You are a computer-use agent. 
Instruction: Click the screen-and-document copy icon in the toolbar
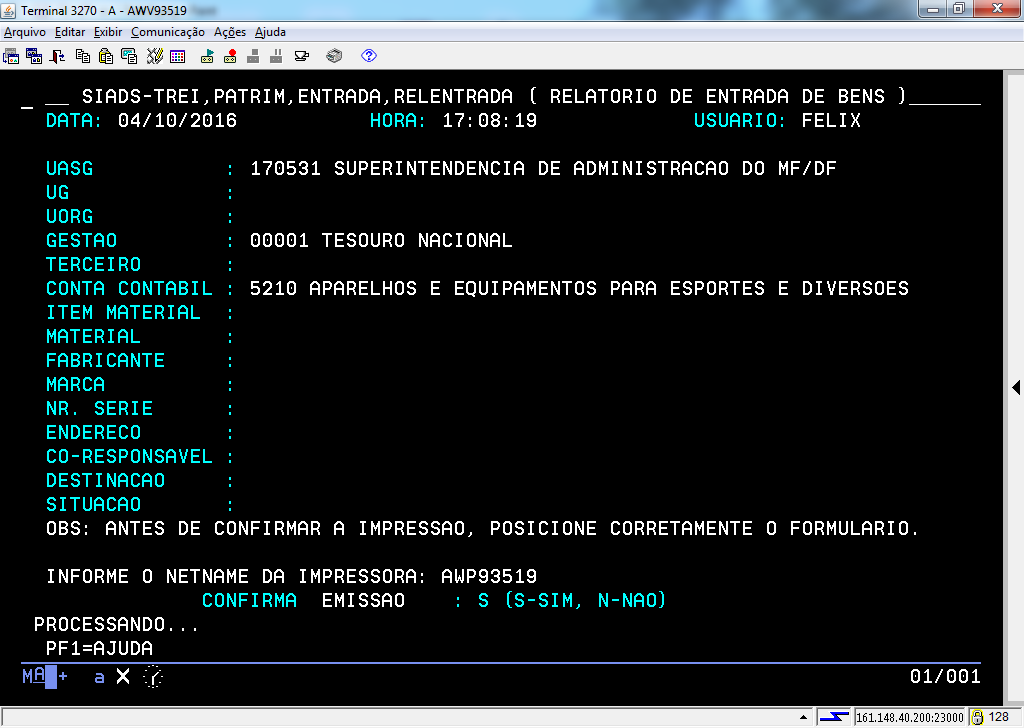(129, 56)
